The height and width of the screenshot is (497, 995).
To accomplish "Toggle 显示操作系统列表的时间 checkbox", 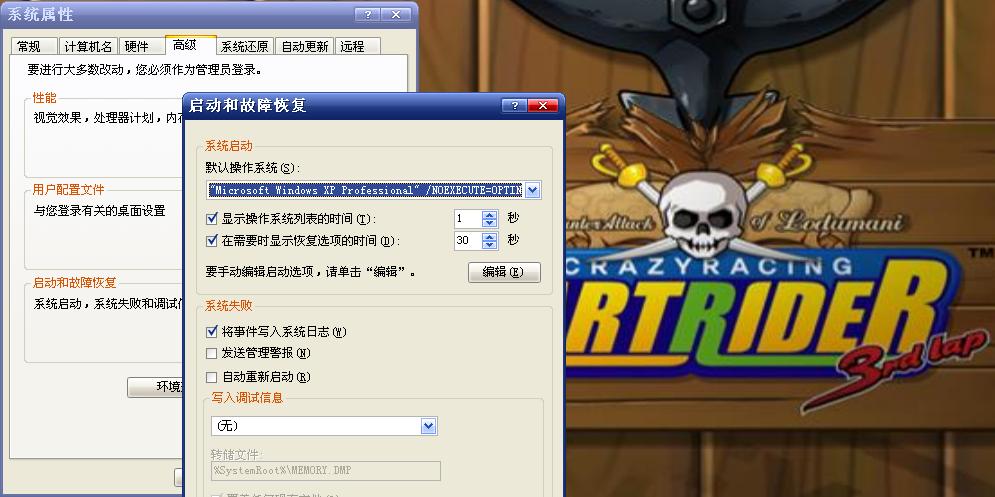I will point(212,220).
